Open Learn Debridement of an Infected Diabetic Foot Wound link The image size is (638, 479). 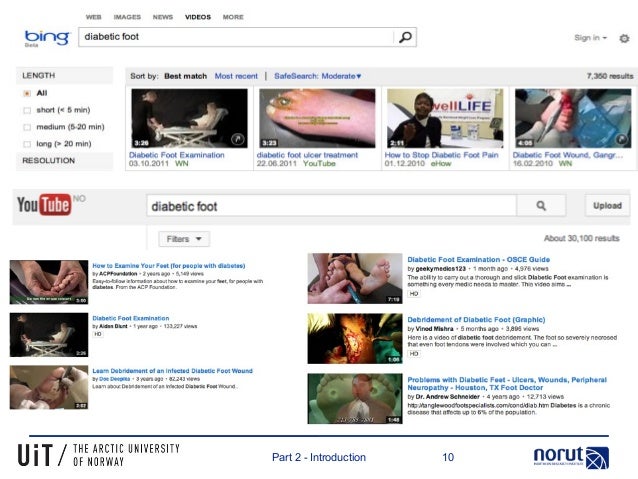coord(173,371)
